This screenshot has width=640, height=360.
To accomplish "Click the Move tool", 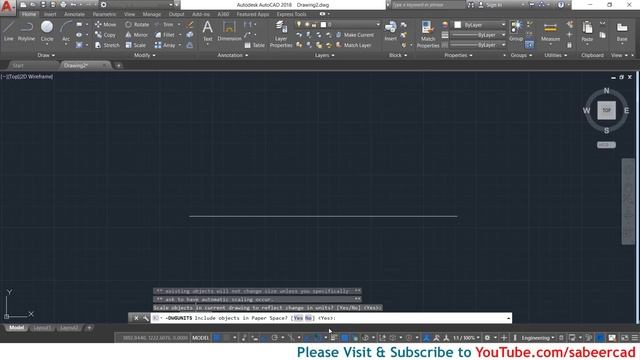I will pyautogui.click(x=105, y=24).
